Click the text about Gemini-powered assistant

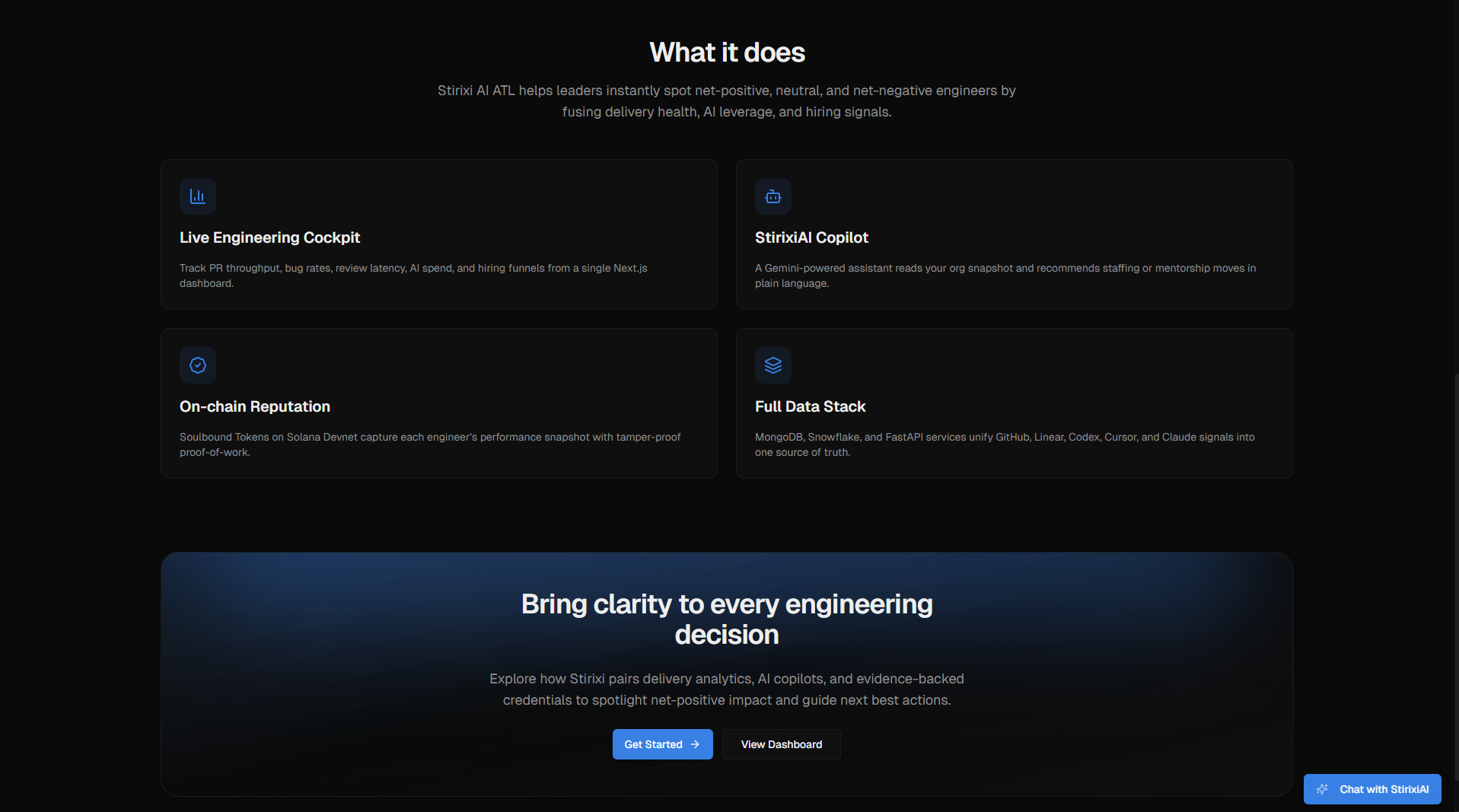(1005, 275)
